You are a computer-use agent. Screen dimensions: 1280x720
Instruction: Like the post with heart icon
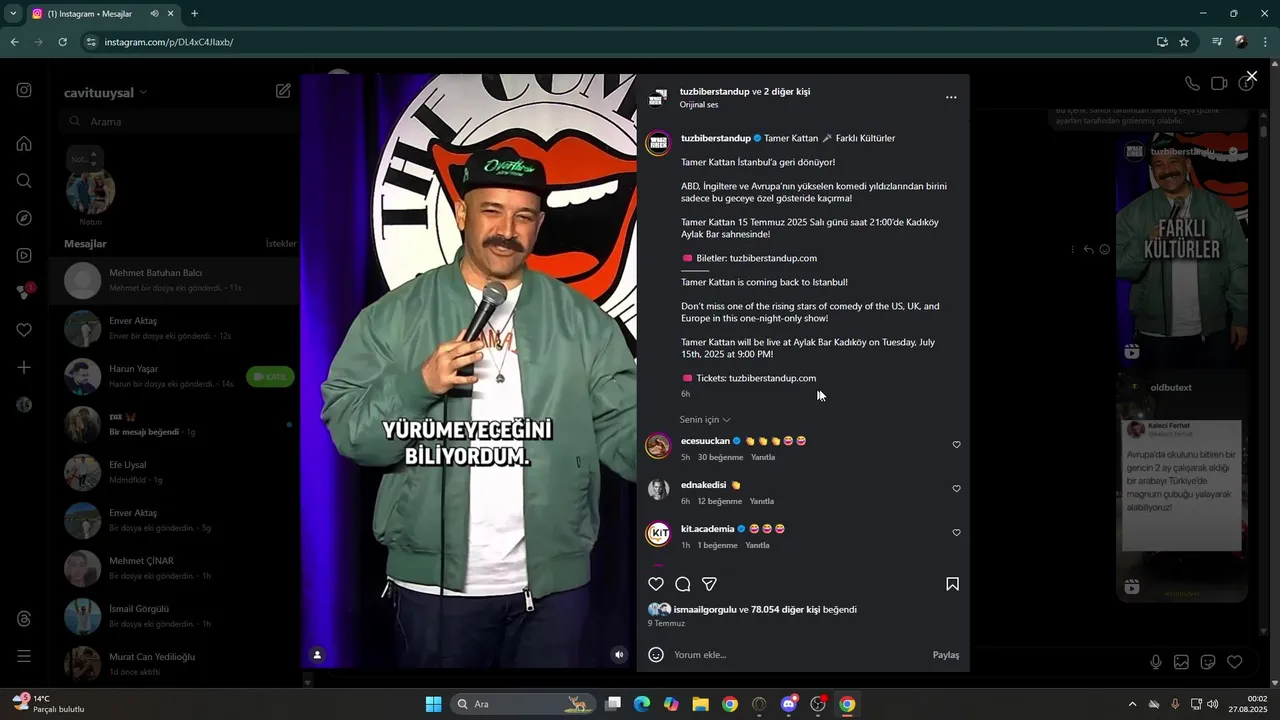point(656,584)
